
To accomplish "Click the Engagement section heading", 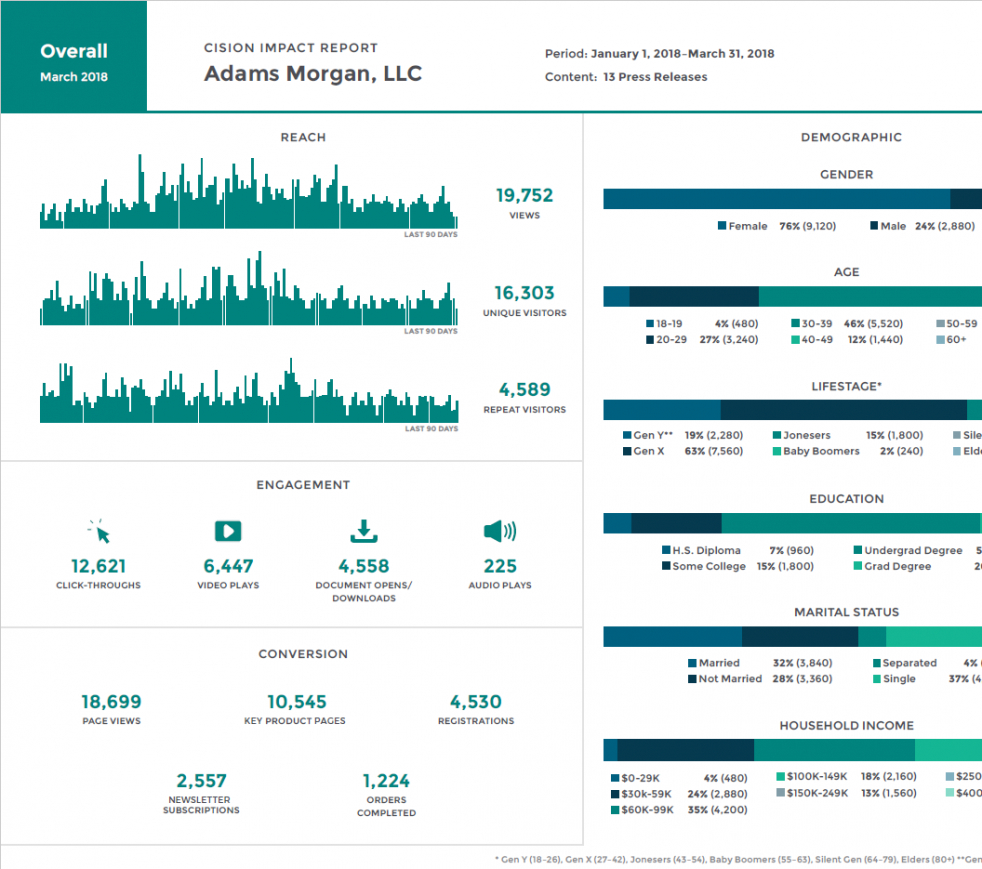I will coord(303,485).
